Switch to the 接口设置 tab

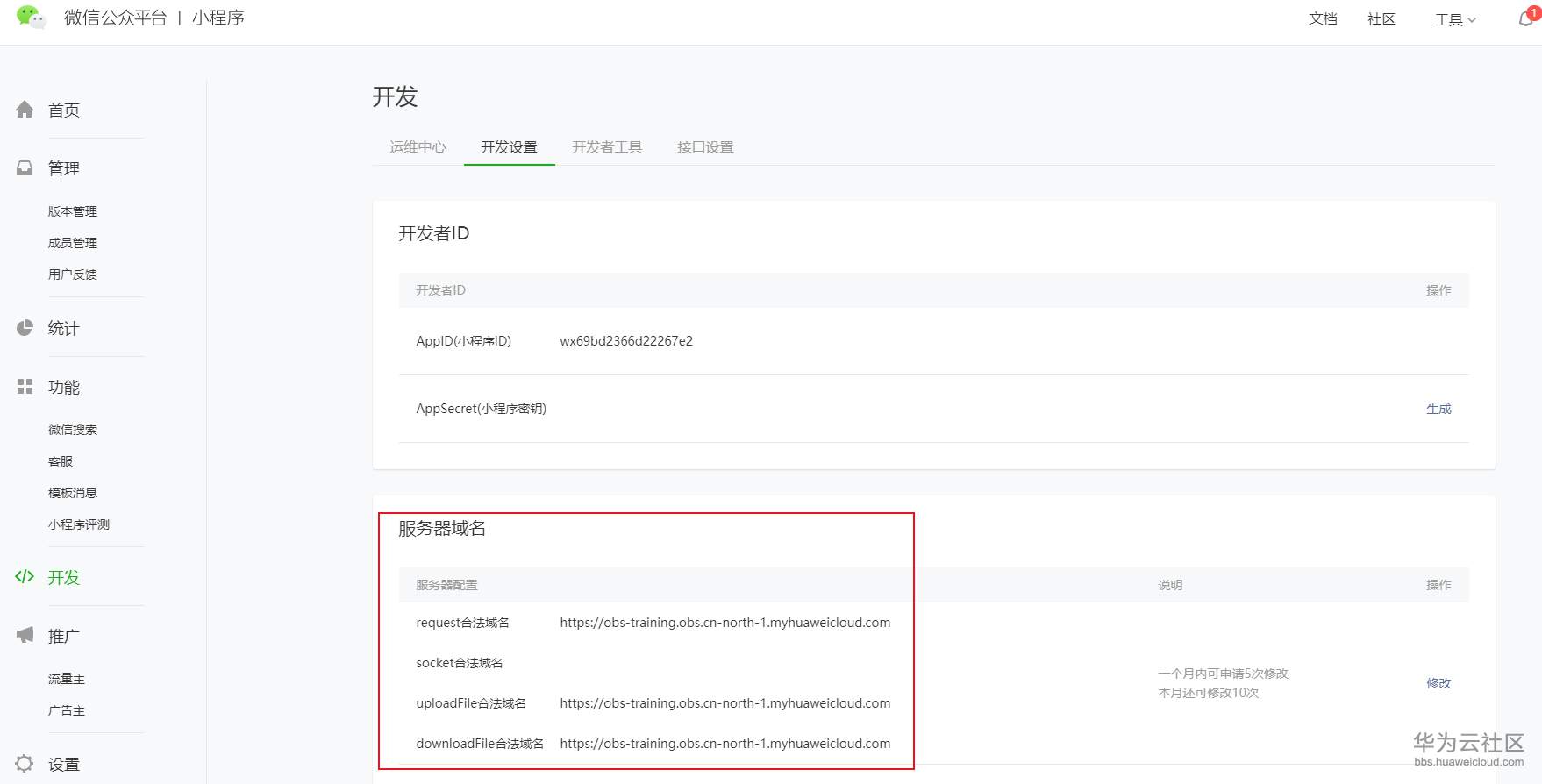point(705,147)
